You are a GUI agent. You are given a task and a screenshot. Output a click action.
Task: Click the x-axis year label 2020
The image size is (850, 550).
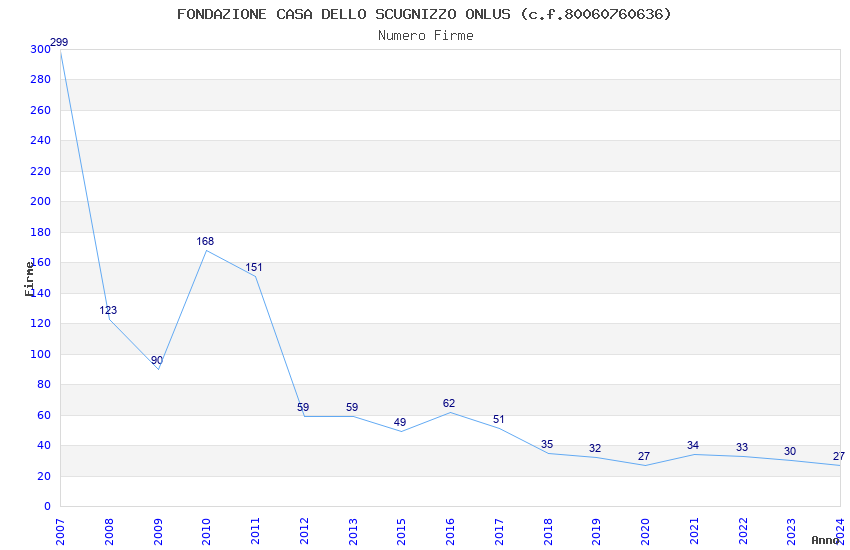pyautogui.click(x=646, y=532)
